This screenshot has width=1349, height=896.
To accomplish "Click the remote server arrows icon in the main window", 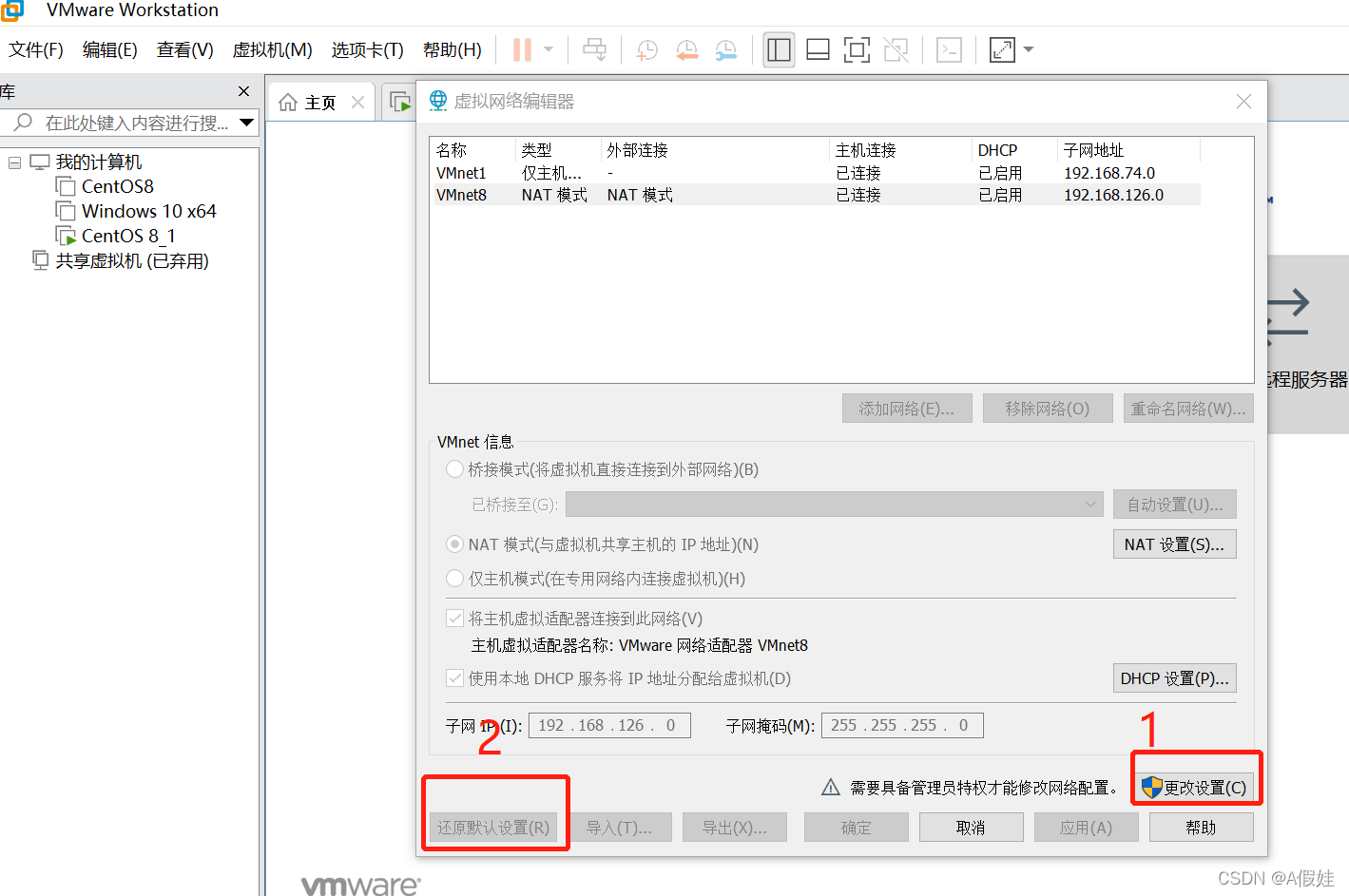I will coord(1288,318).
